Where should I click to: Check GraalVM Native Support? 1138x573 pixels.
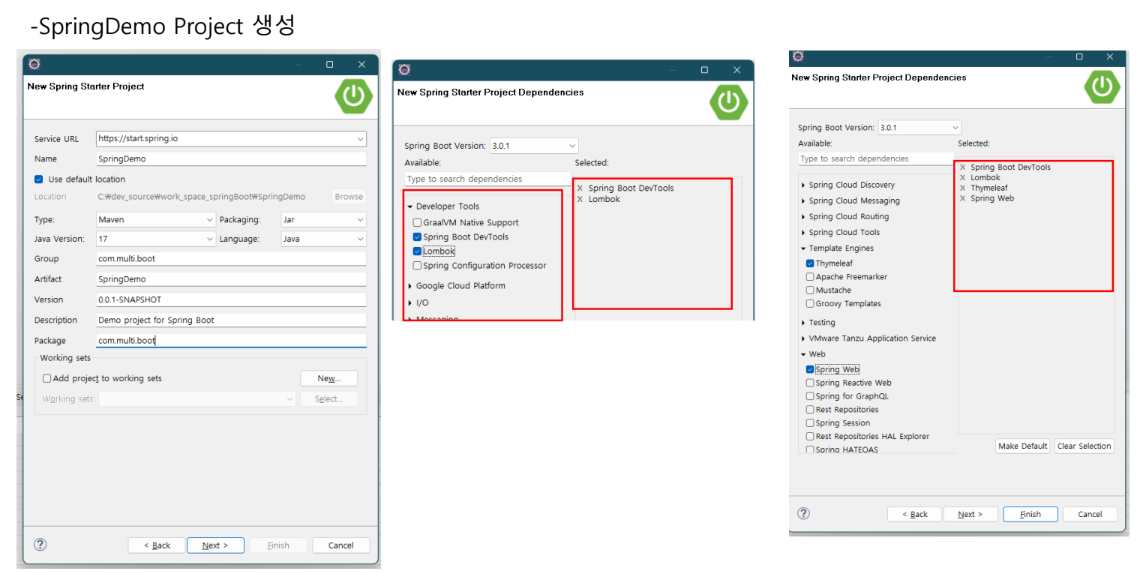pyautogui.click(x=417, y=223)
